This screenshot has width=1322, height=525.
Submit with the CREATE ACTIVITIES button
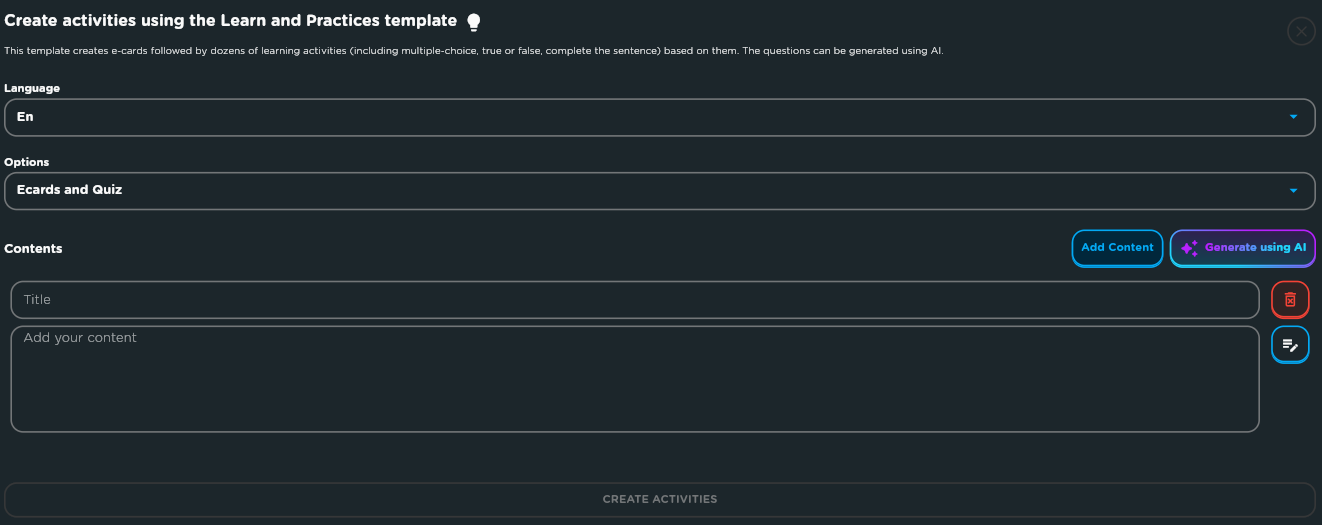[660, 499]
